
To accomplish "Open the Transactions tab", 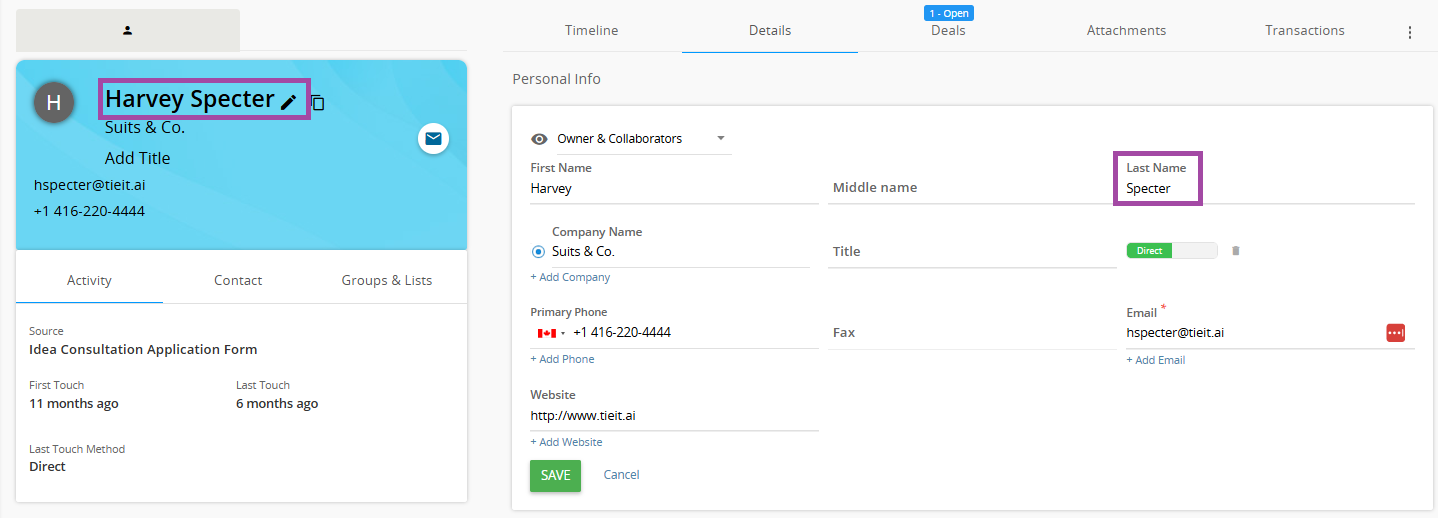I will click(x=1304, y=31).
